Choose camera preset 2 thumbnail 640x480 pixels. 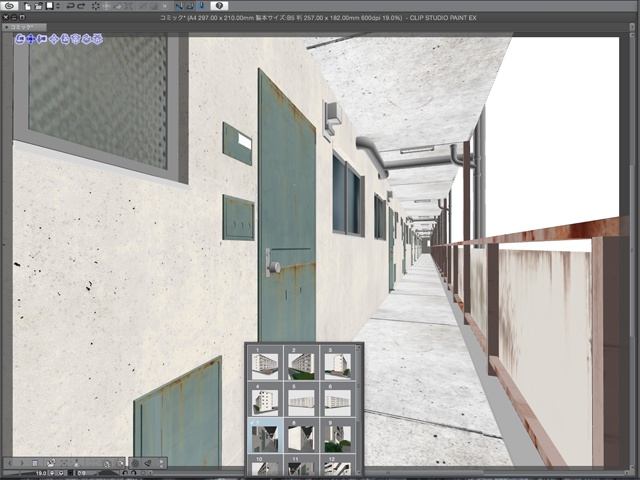coord(301,363)
